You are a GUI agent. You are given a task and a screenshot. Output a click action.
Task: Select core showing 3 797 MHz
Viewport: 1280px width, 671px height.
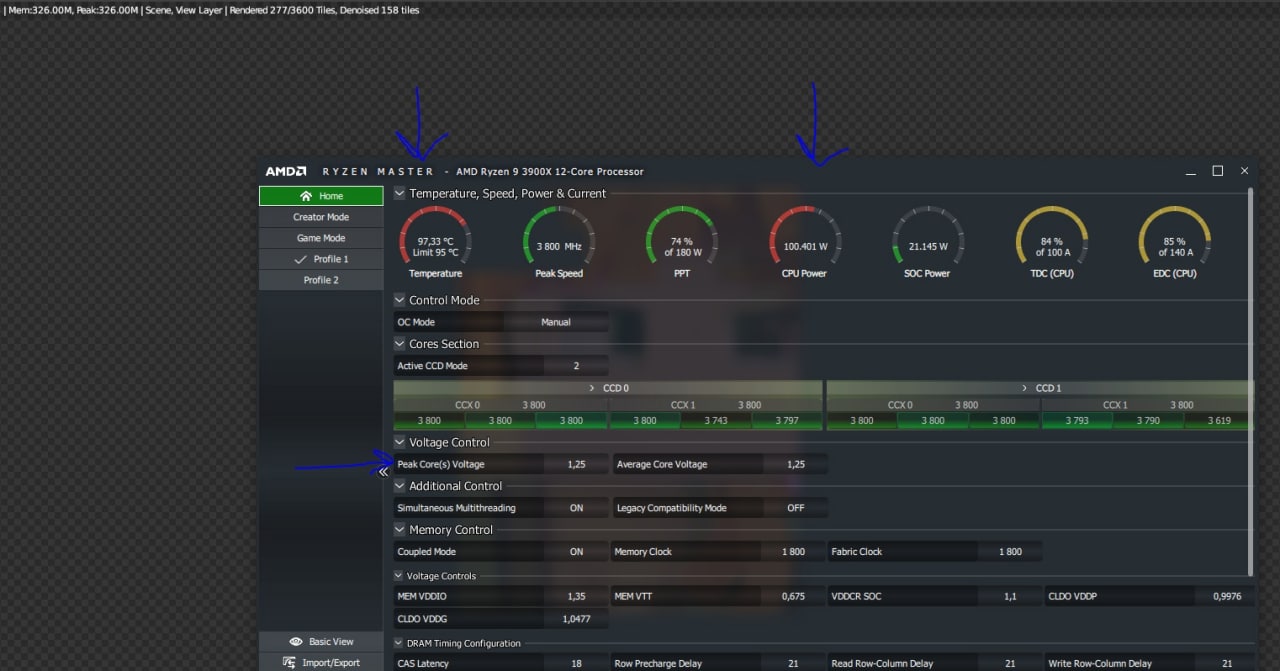click(786, 421)
